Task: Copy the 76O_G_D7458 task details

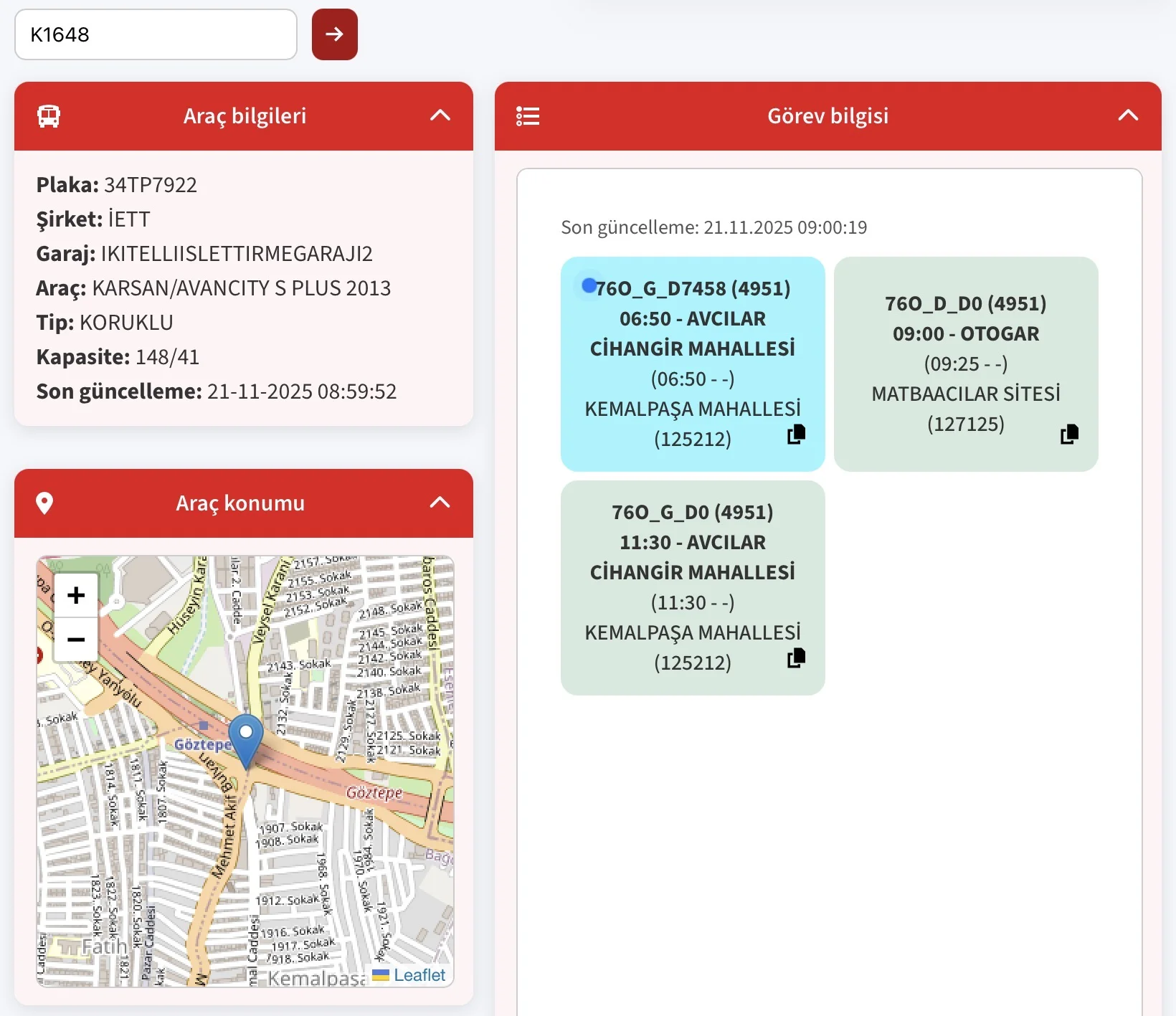Action: pyautogui.click(x=796, y=435)
